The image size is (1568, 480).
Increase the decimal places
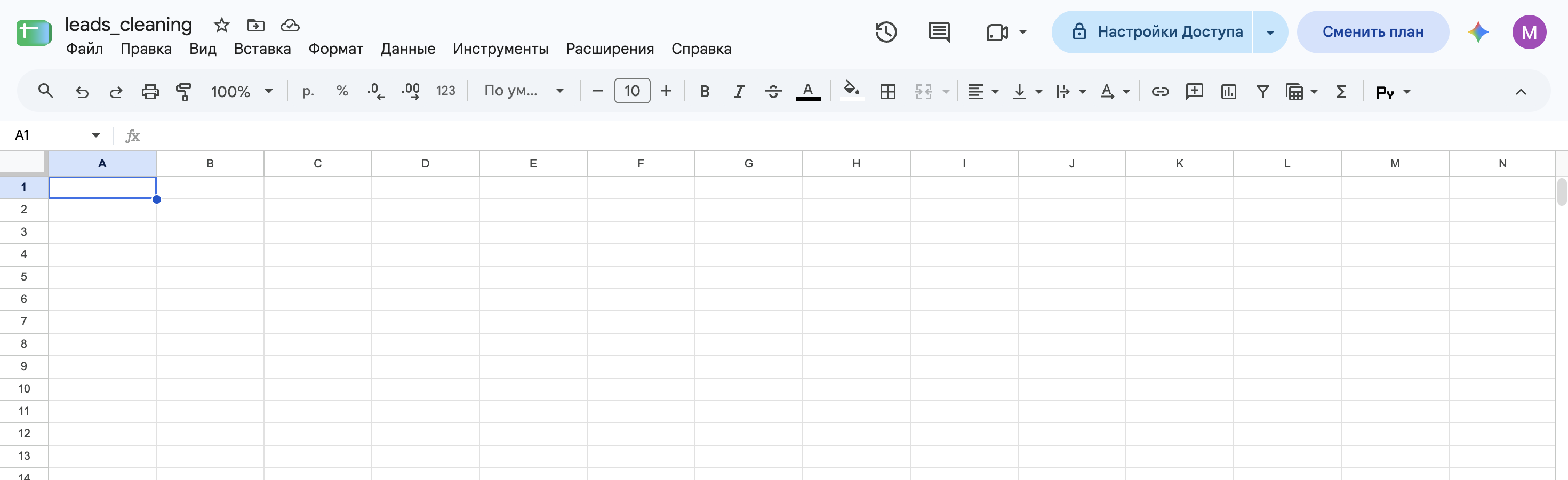click(x=411, y=91)
